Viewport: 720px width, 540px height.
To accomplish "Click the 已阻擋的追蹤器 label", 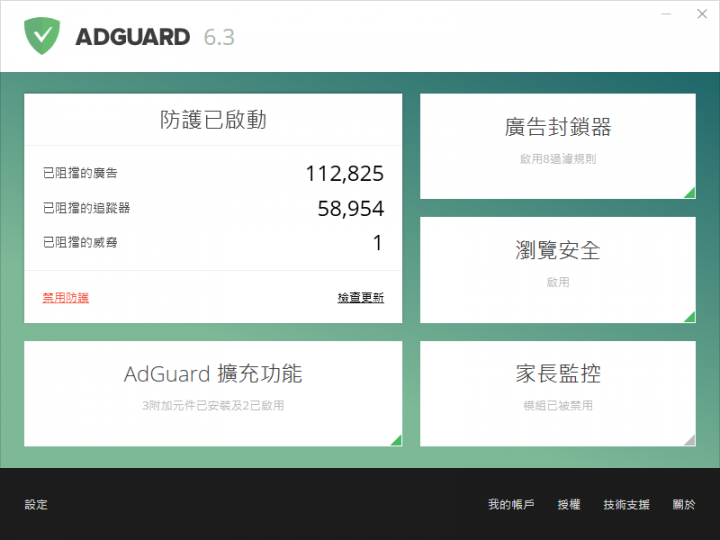I will pos(86,208).
